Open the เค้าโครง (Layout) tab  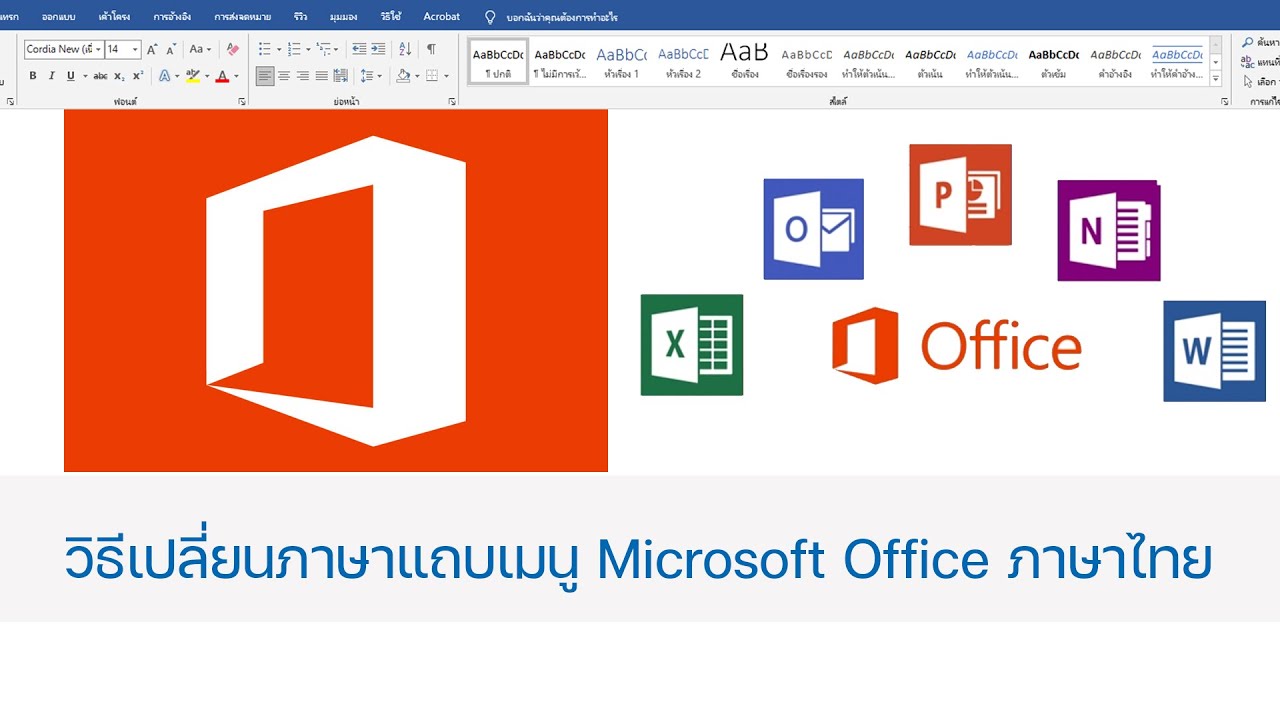[114, 17]
